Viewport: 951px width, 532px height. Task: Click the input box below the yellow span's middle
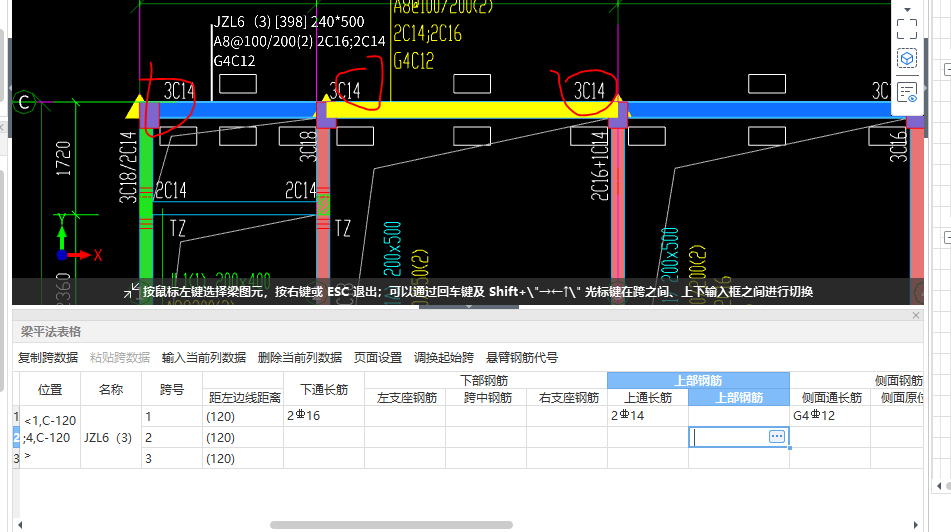click(x=472, y=136)
